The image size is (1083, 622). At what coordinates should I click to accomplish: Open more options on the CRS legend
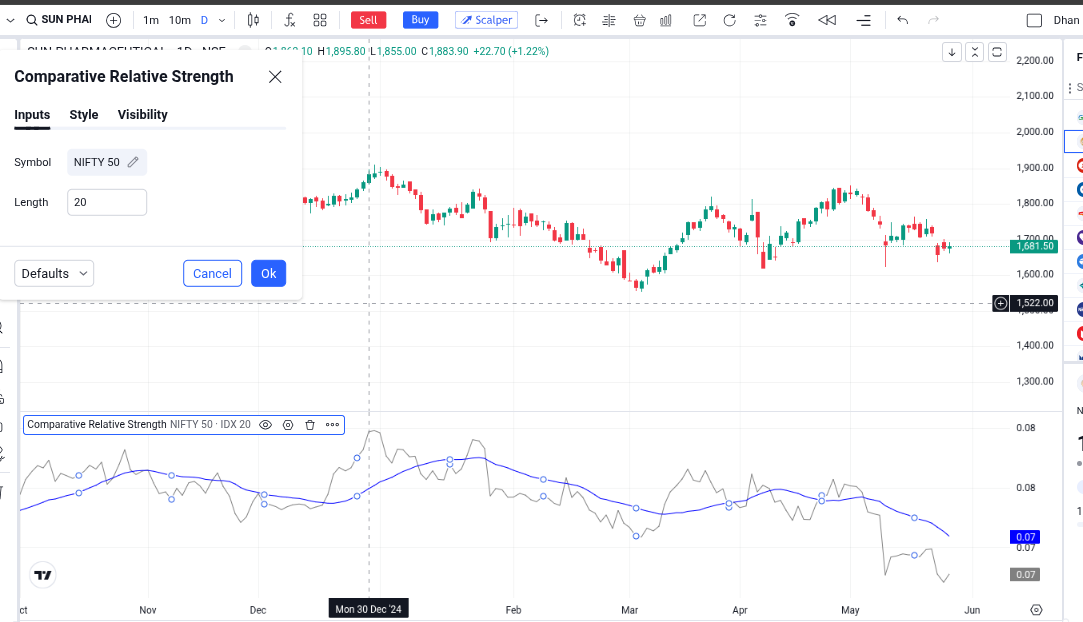click(x=332, y=425)
